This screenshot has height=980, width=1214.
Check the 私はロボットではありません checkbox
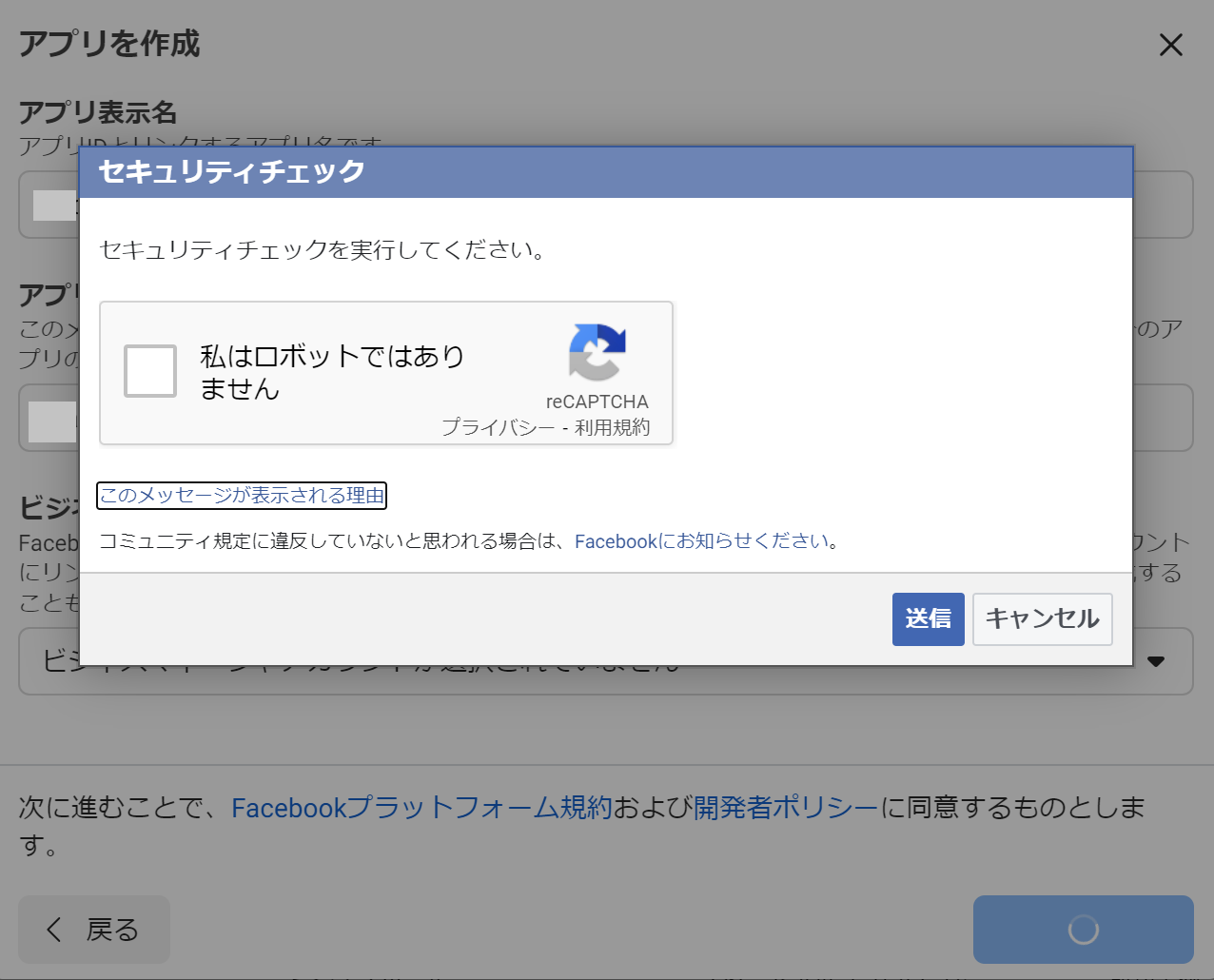tap(150, 371)
